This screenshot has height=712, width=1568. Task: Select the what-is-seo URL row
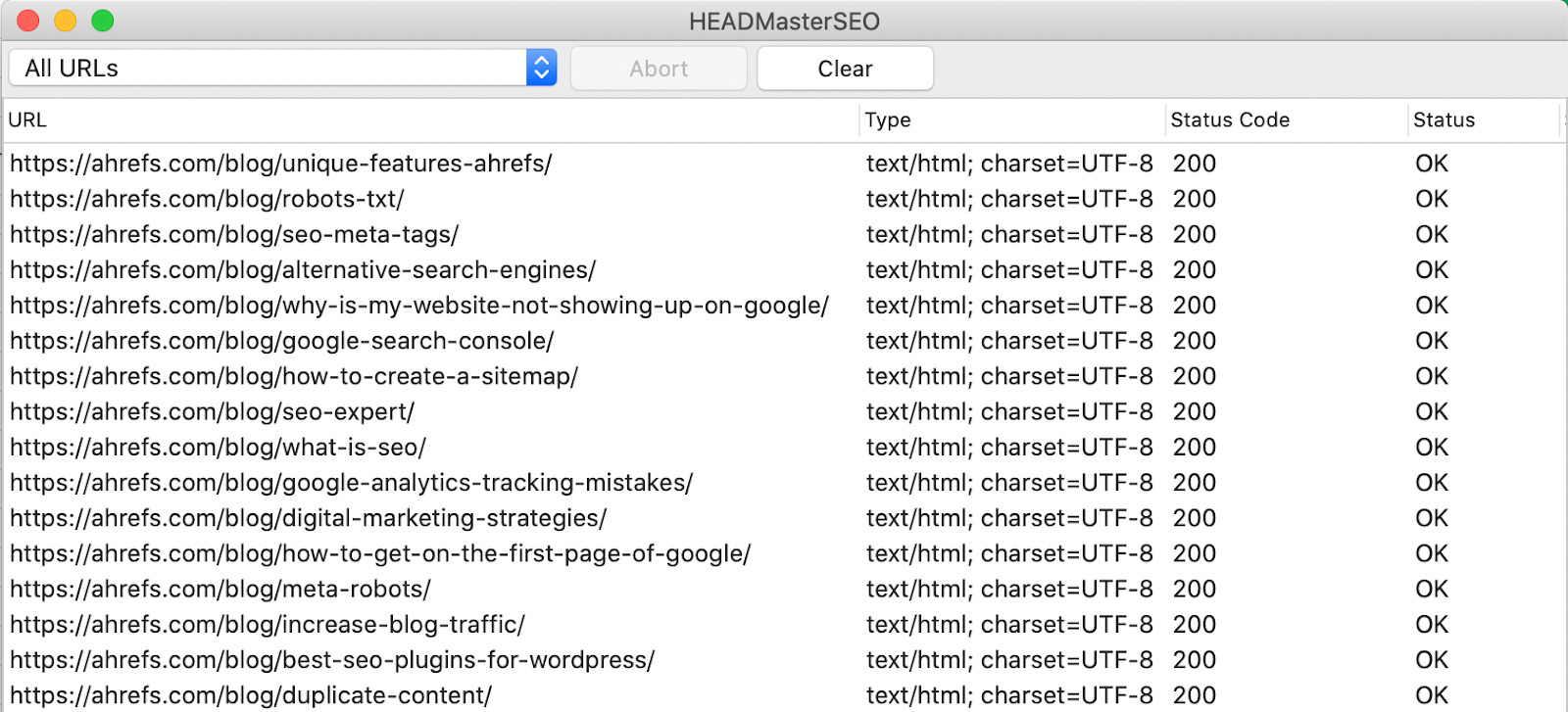coord(218,448)
